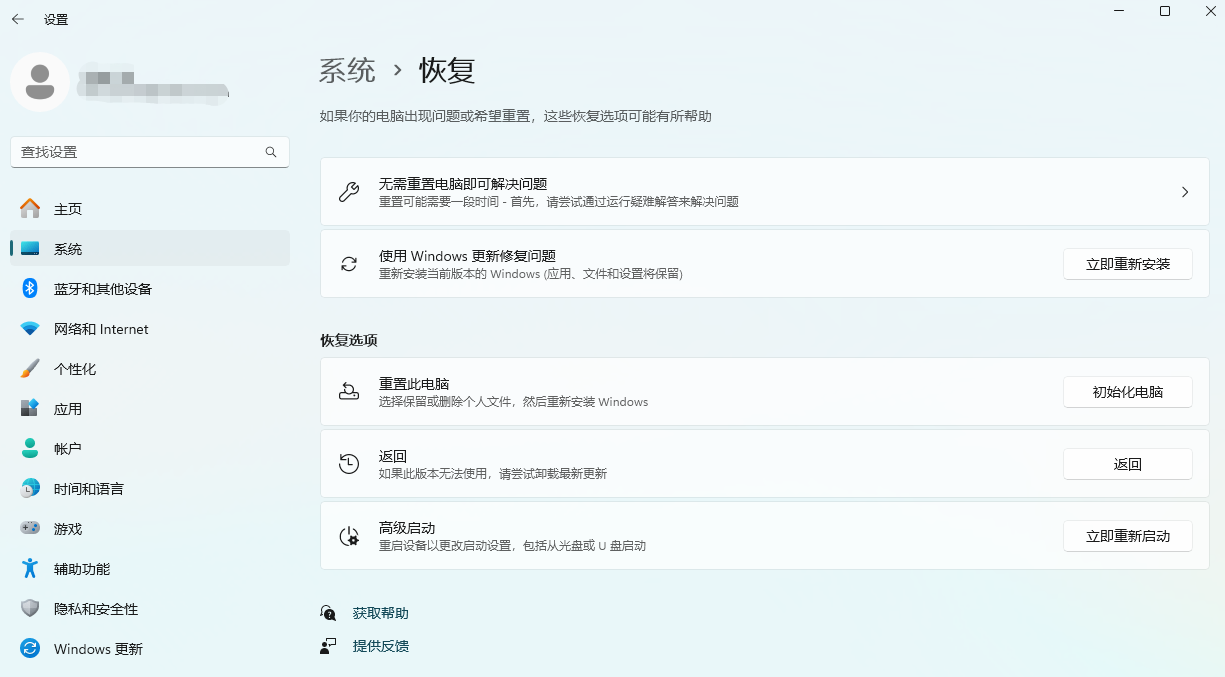This screenshot has width=1225, height=677.
Task: Click the 获取帮助 help icon
Action: tap(328, 613)
